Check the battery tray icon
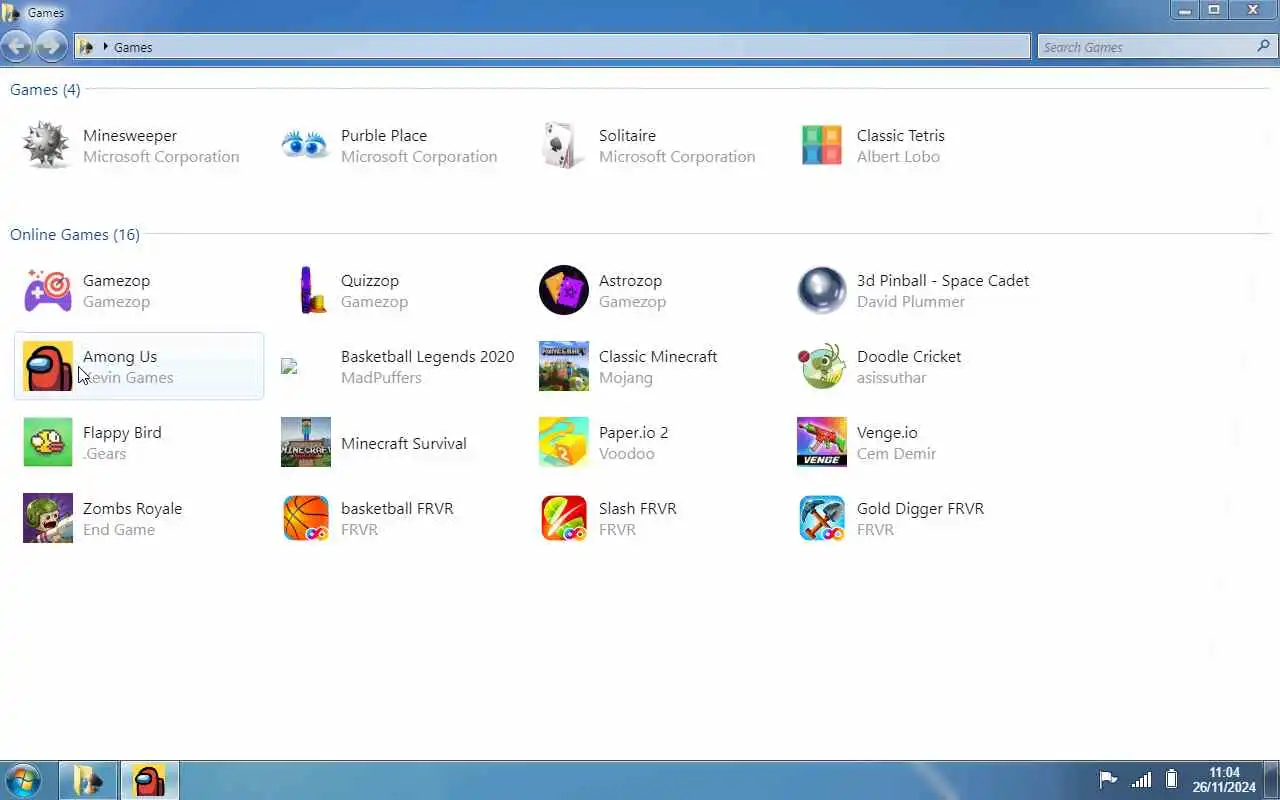1280x800 pixels. click(1172, 780)
